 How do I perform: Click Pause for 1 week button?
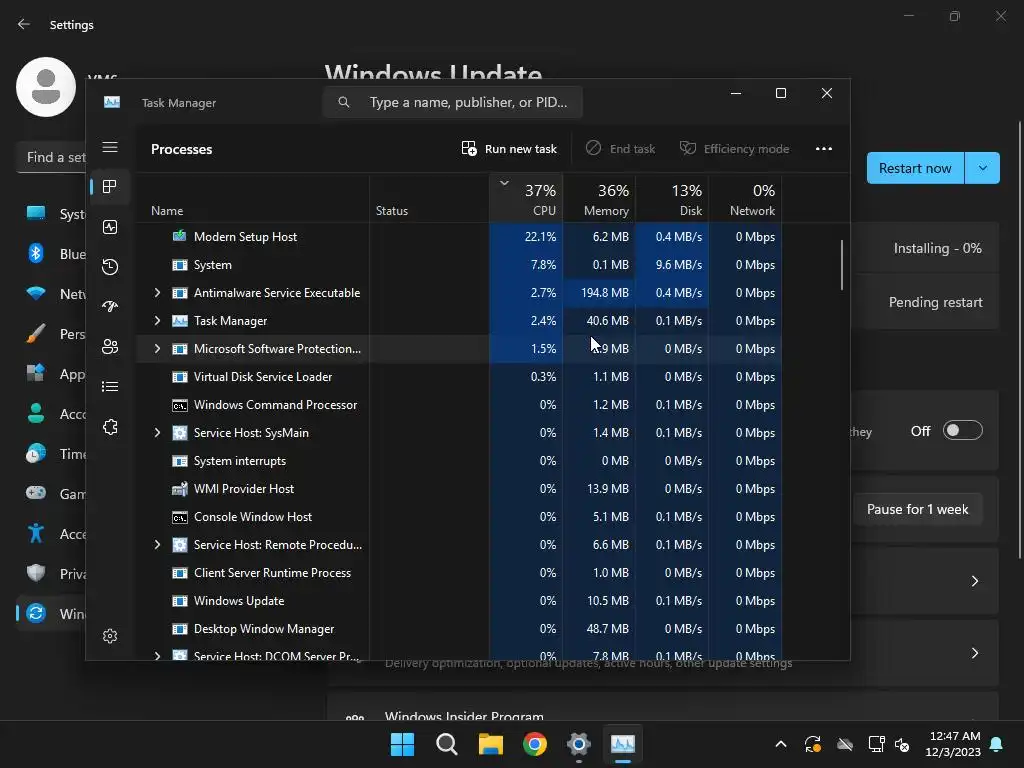(x=918, y=509)
